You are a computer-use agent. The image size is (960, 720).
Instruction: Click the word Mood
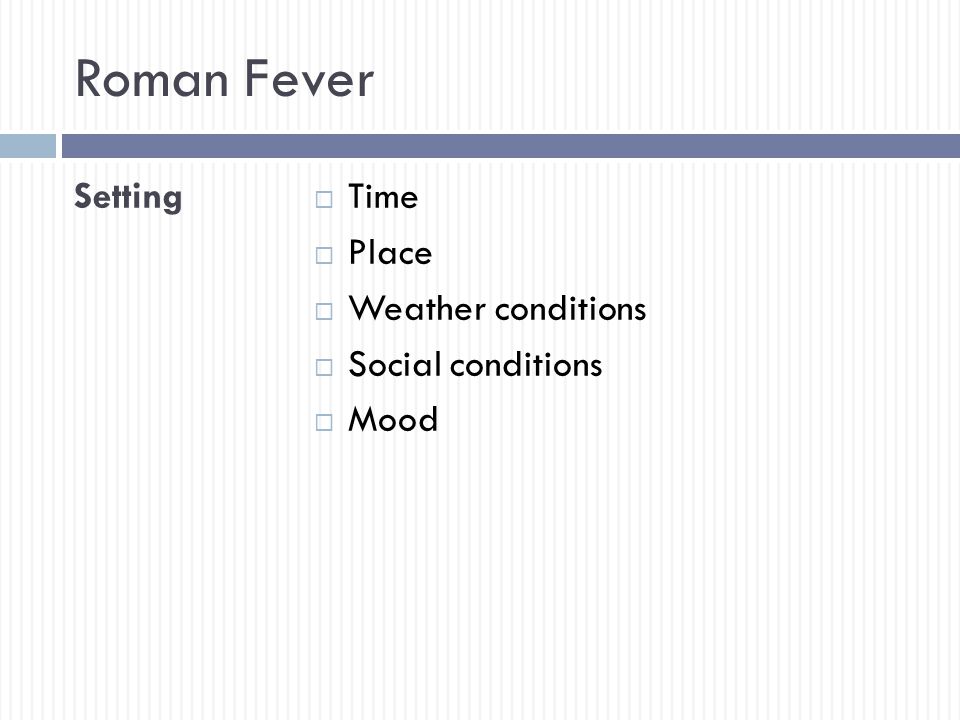pyautogui.click(x=393, y=420)
